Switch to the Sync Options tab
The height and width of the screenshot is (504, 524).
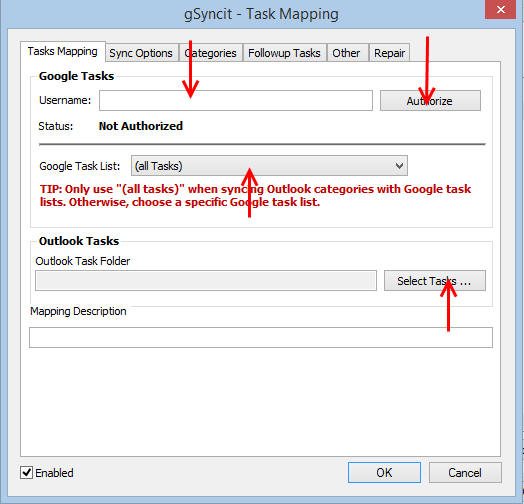(x=141, y=53)
